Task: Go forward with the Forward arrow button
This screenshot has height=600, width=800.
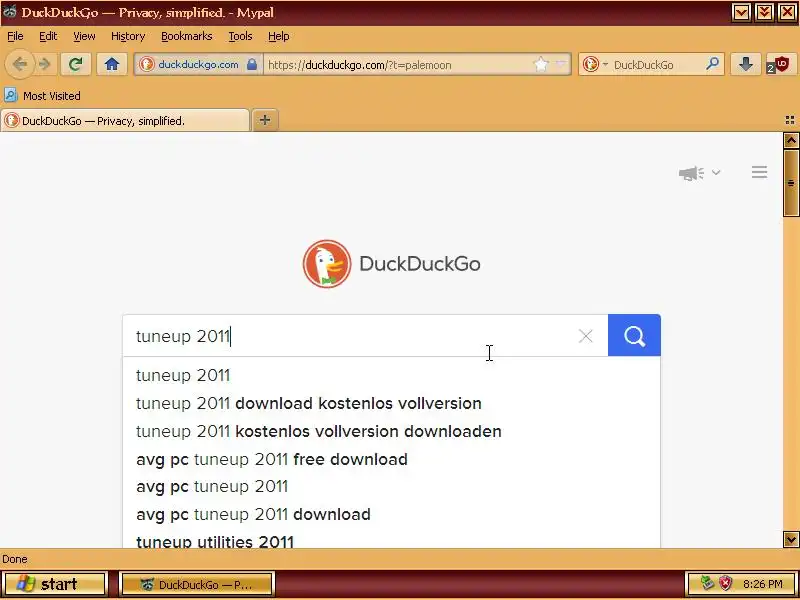Action: [45, 64]
